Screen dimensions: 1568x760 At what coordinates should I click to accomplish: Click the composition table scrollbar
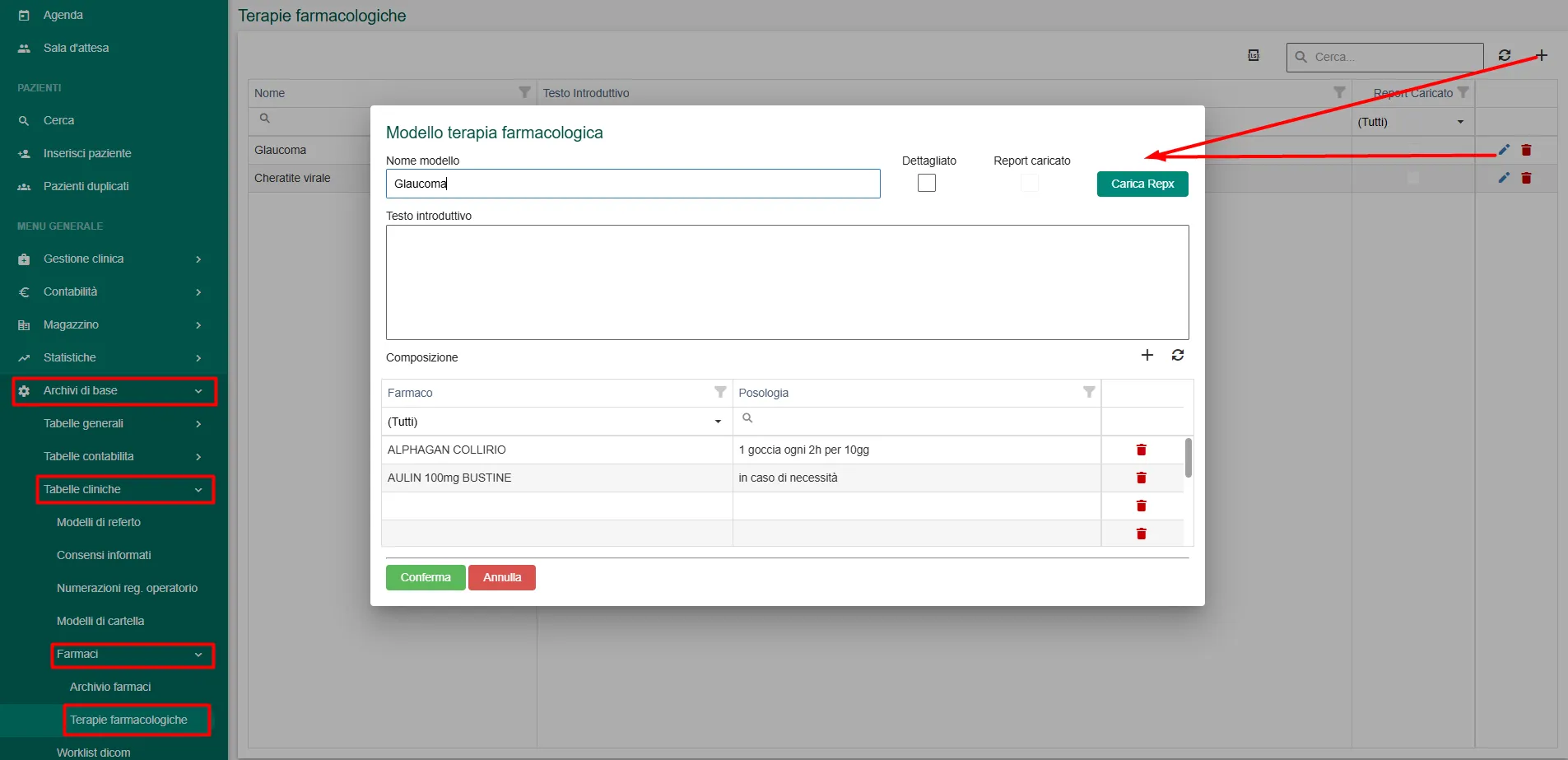point(1189,458)
